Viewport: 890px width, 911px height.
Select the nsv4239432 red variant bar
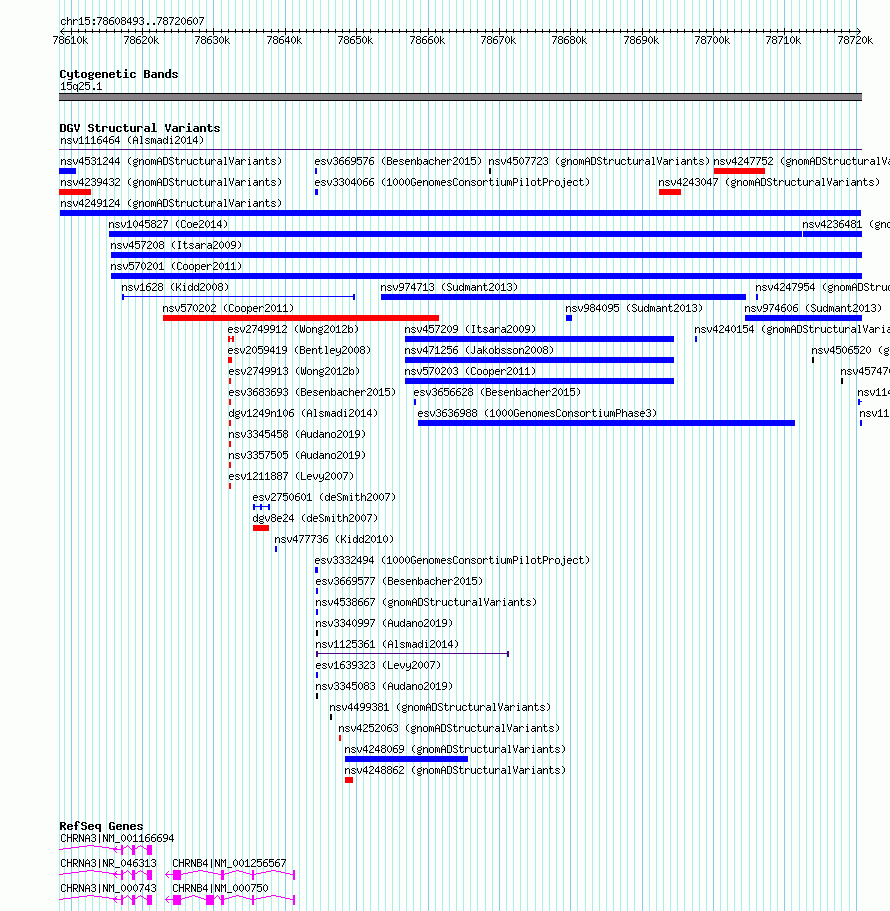[x=75, y=192]
